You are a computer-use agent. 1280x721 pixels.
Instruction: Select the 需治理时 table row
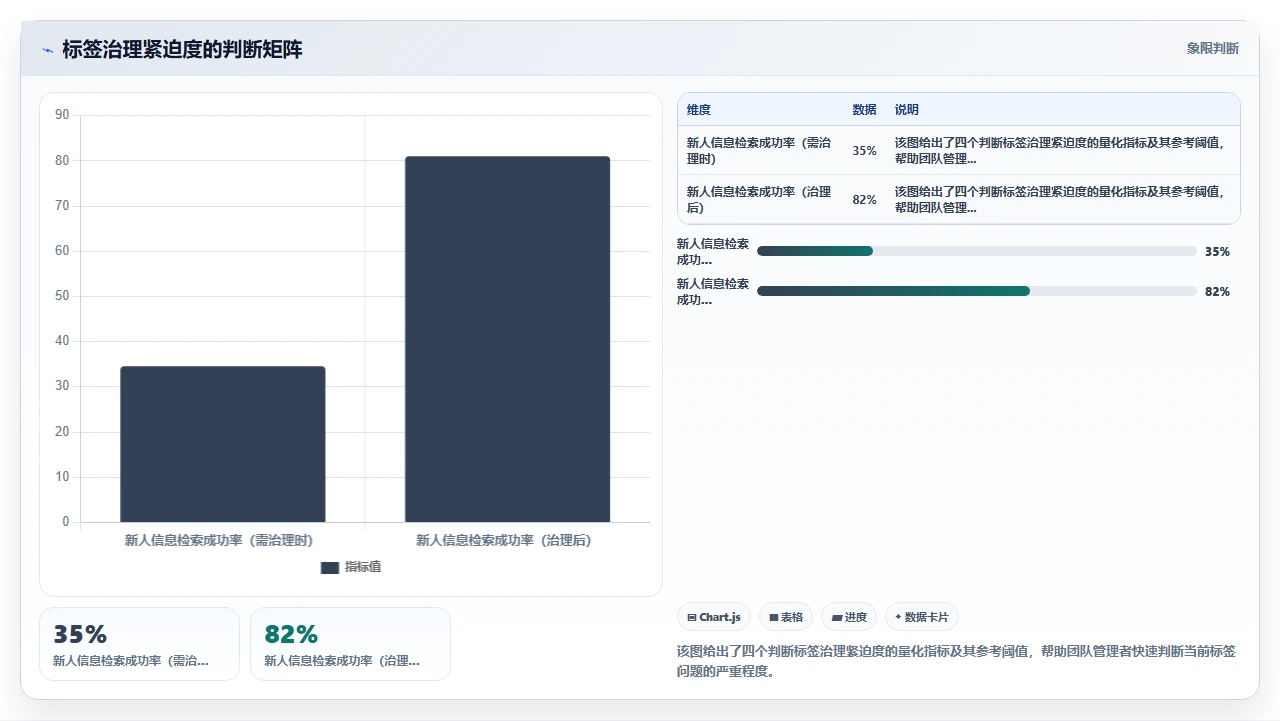click(x=959, y=150)
